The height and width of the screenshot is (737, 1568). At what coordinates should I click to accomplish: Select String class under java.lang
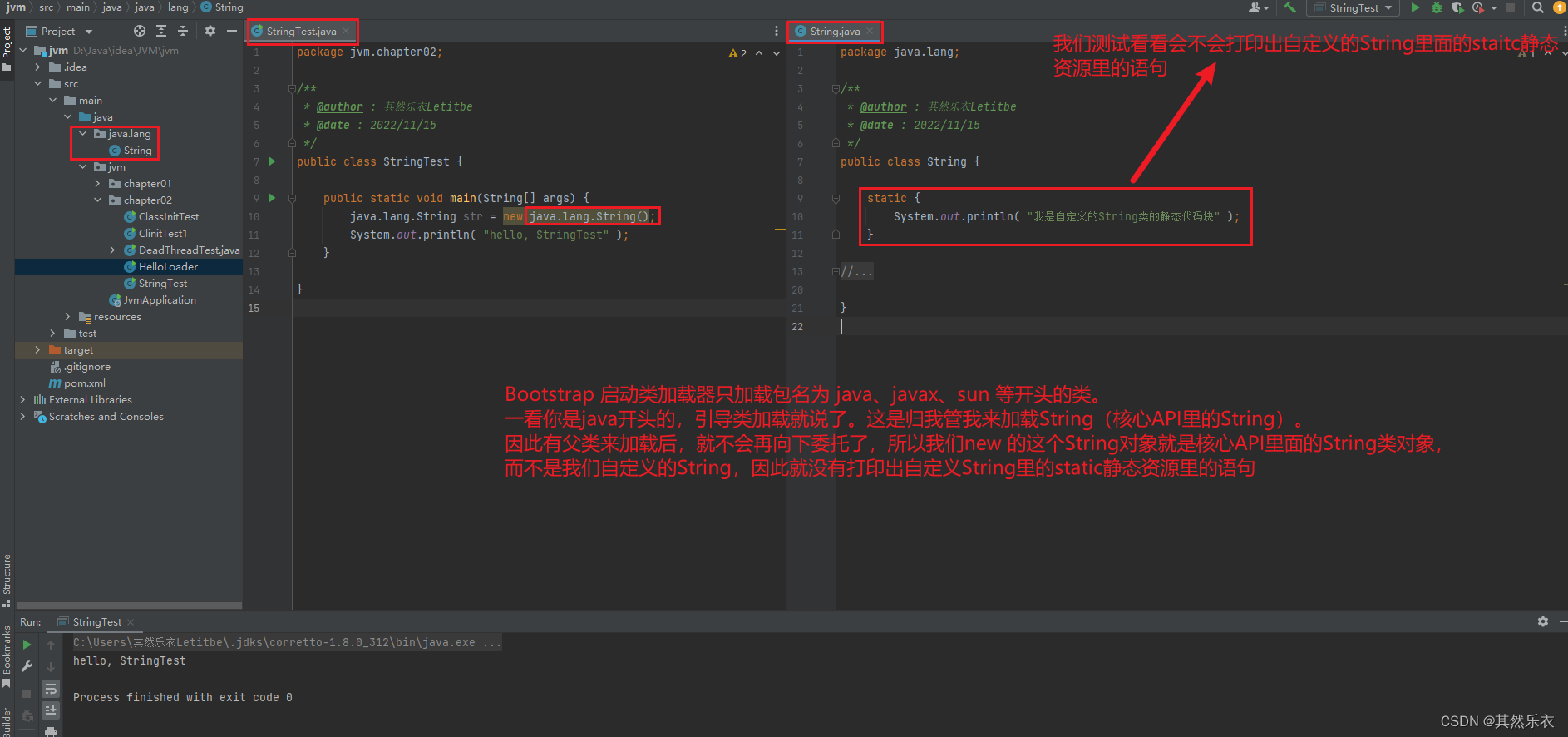coord(137,150)
